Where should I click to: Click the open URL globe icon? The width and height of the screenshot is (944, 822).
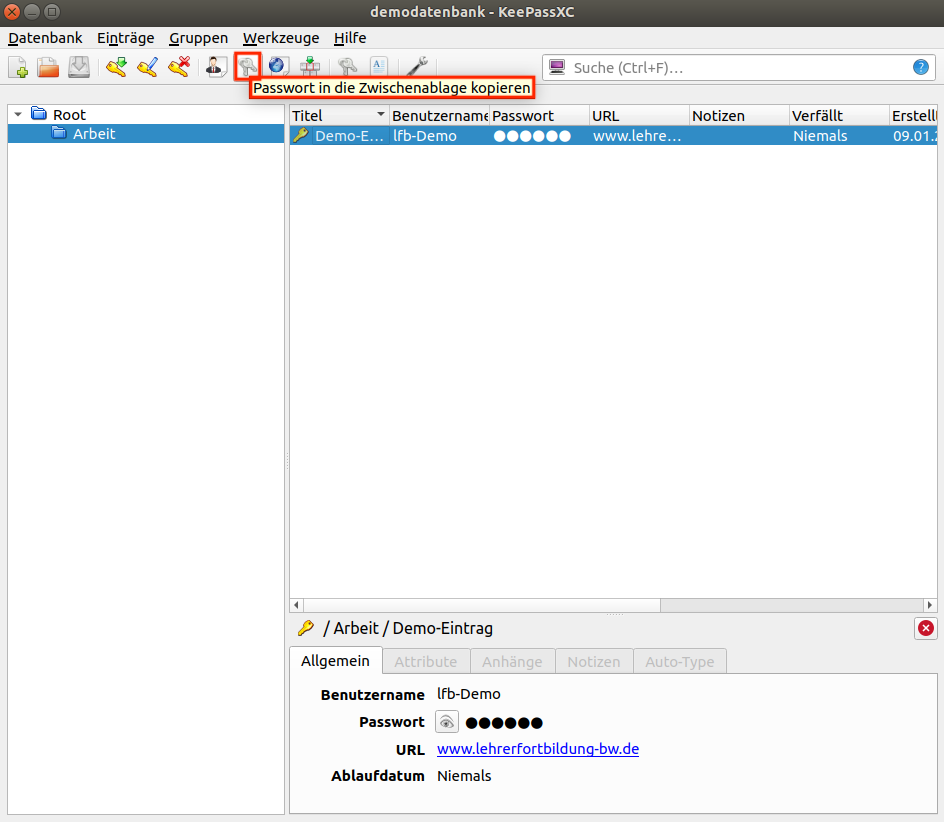tap(278, 67)
